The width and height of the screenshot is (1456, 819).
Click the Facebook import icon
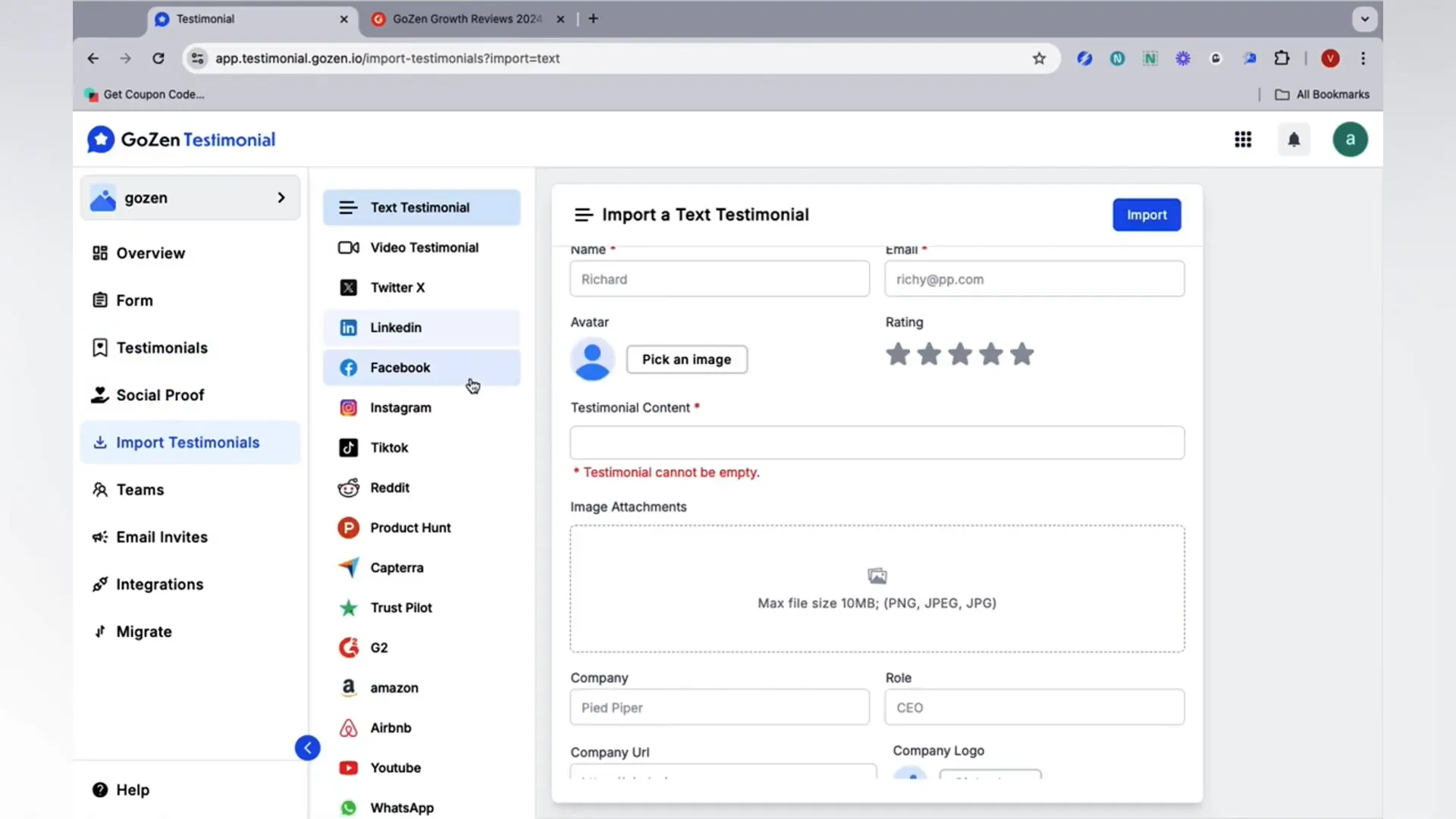[x=347, y=367]
